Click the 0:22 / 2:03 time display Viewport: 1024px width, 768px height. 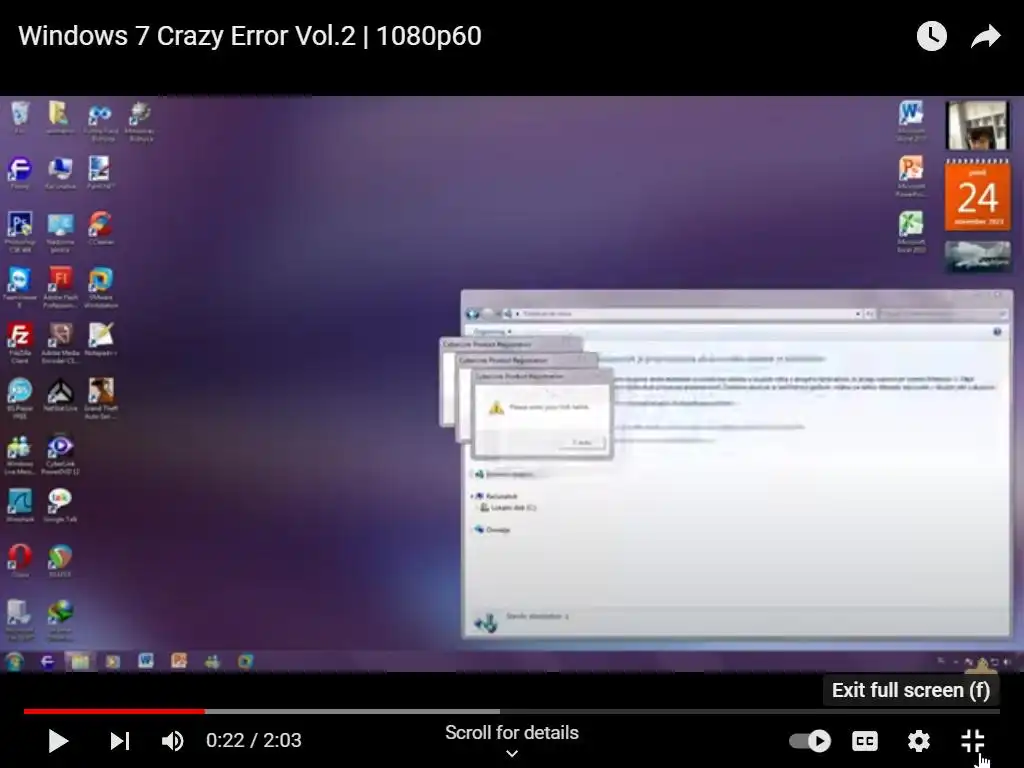(253, 741)
